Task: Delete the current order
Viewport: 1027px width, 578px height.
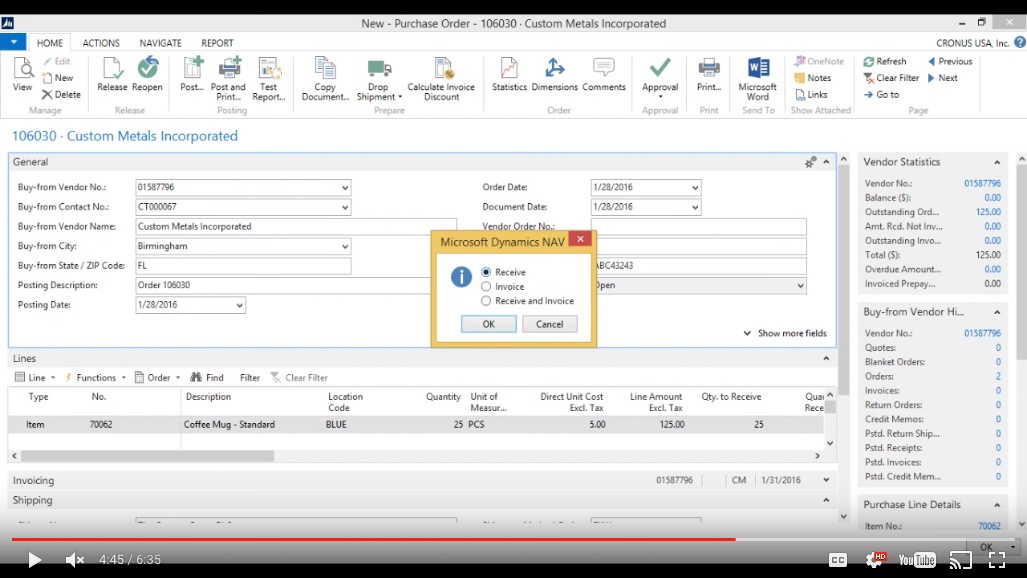Action: click(62, 94)
